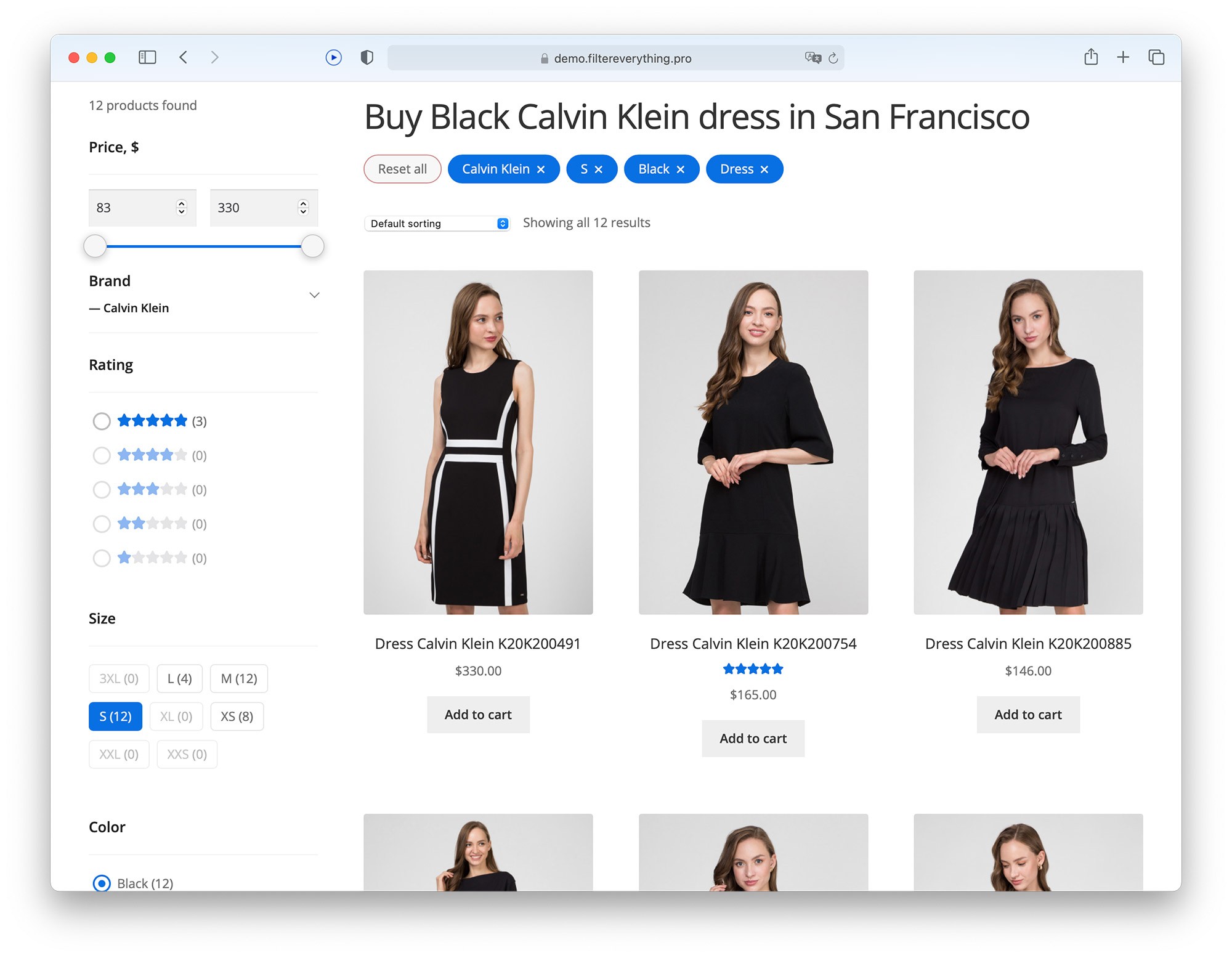Viewport: 1232px width, 958px height.
Task: Show tab overview icon
Action: click(x=1156, y=57)
